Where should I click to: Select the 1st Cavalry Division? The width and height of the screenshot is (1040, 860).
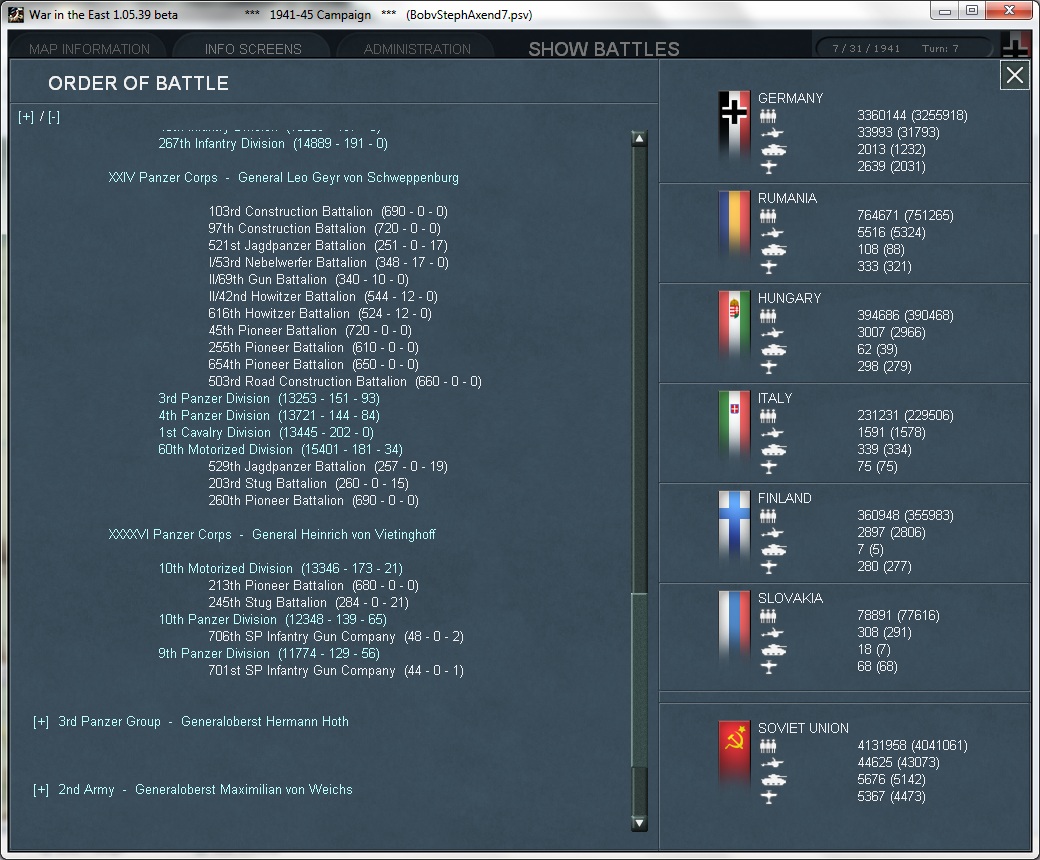[266, 433]
